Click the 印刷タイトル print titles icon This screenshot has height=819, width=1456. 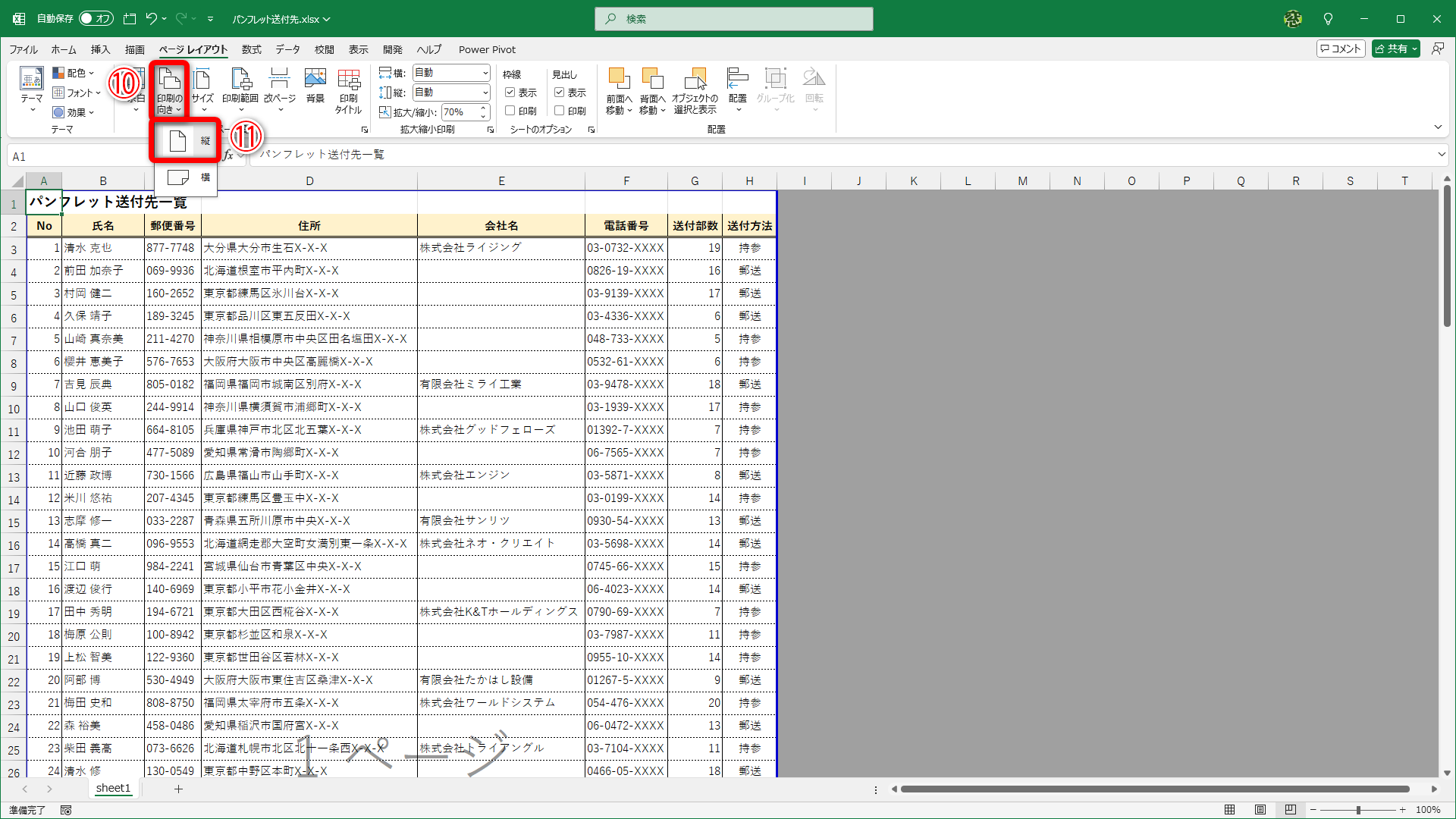[348, 80]
